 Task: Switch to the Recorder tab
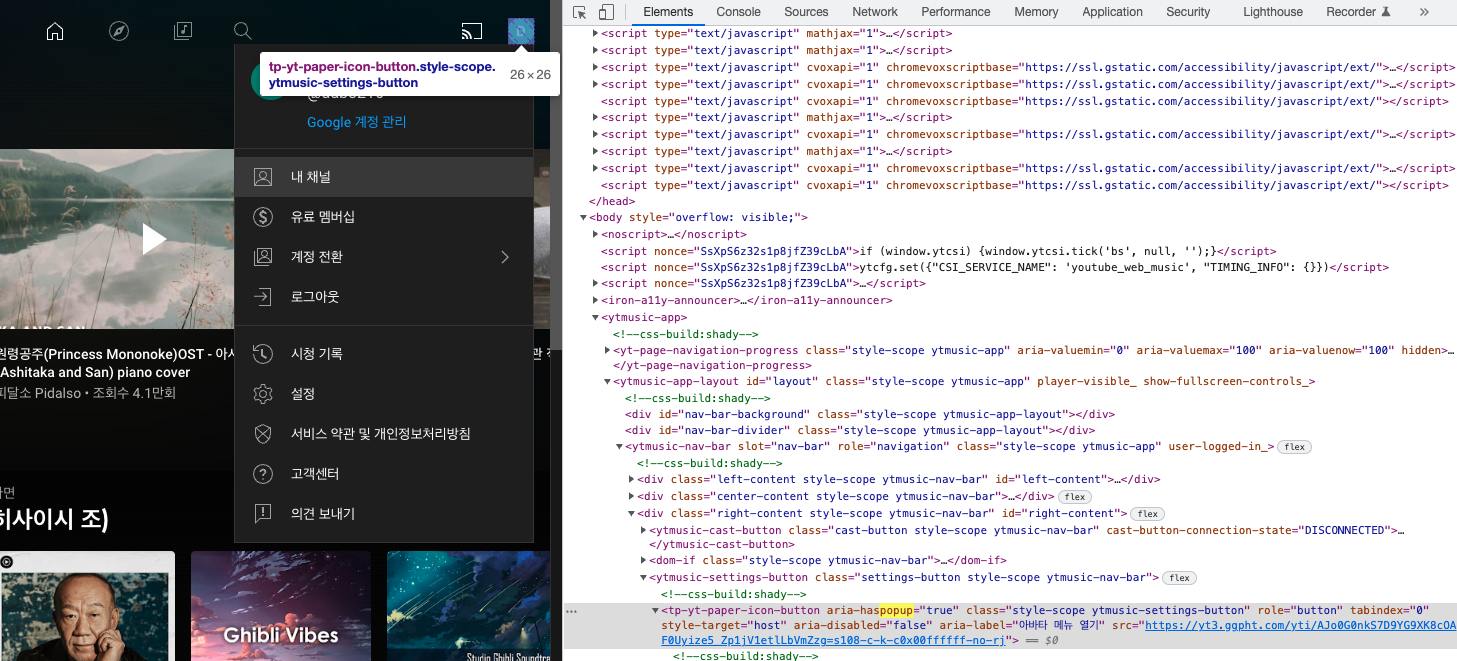pyautogui.click(x=1358, y=12)
